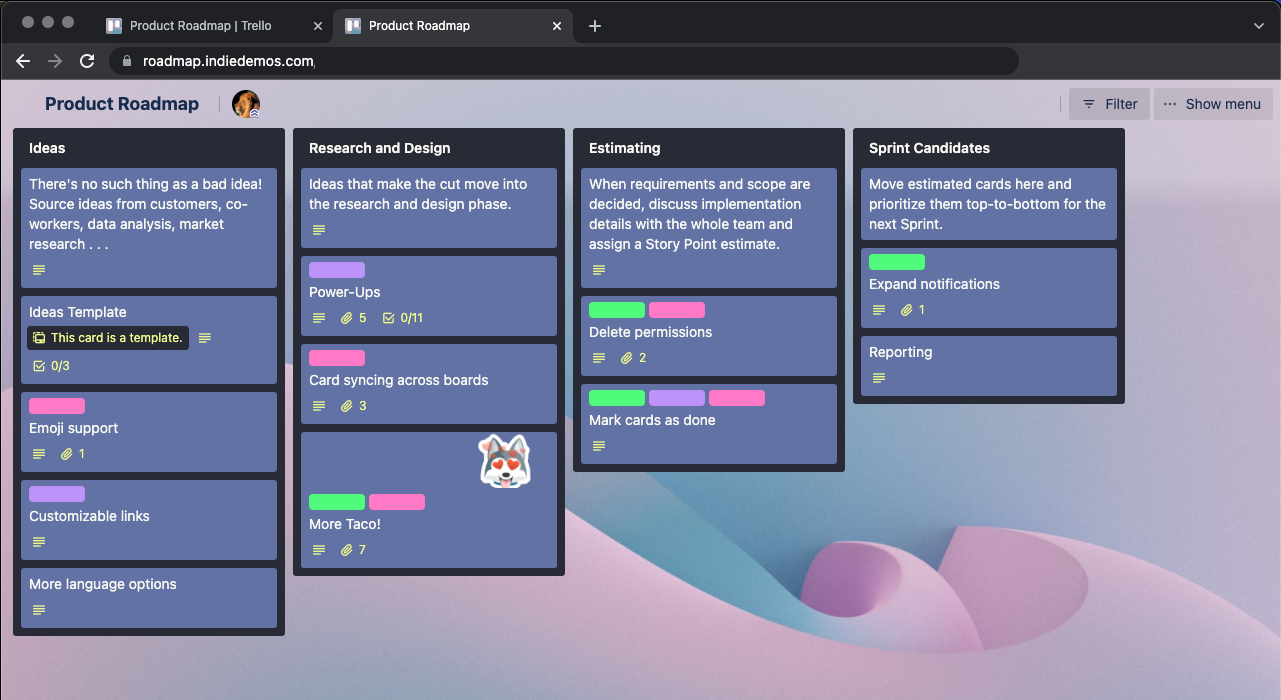Open the 'When requirements and scope are decided' card
This screenshot has width=1281, height=700.
pyautogui.click(x=709, y=228)
